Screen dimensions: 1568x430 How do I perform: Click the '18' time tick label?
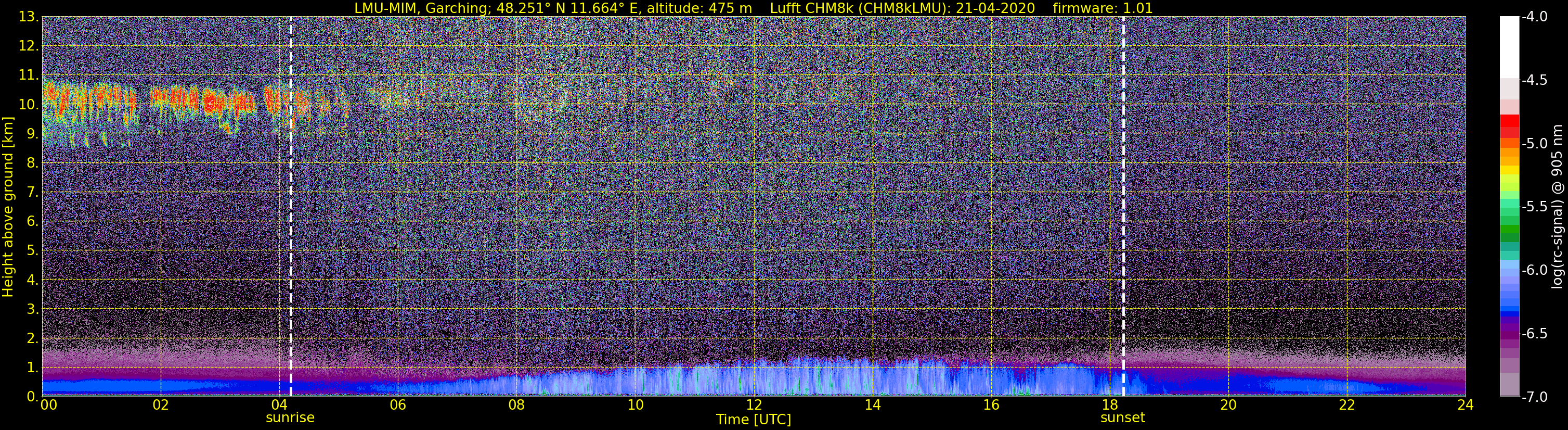point(1110,406)
